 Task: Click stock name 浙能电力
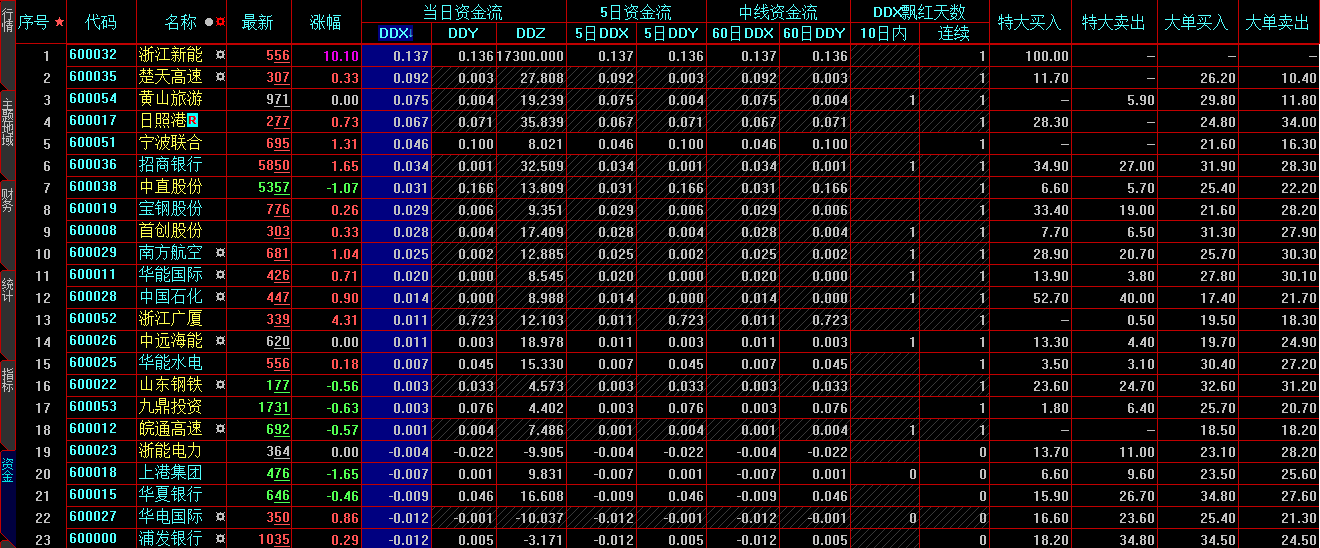click(170, 451)
